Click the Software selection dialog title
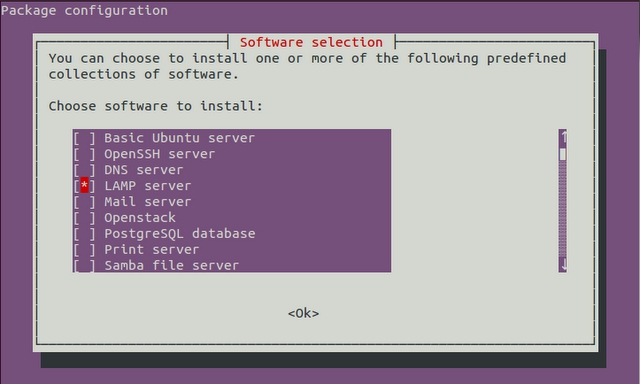 pos(311,42)
